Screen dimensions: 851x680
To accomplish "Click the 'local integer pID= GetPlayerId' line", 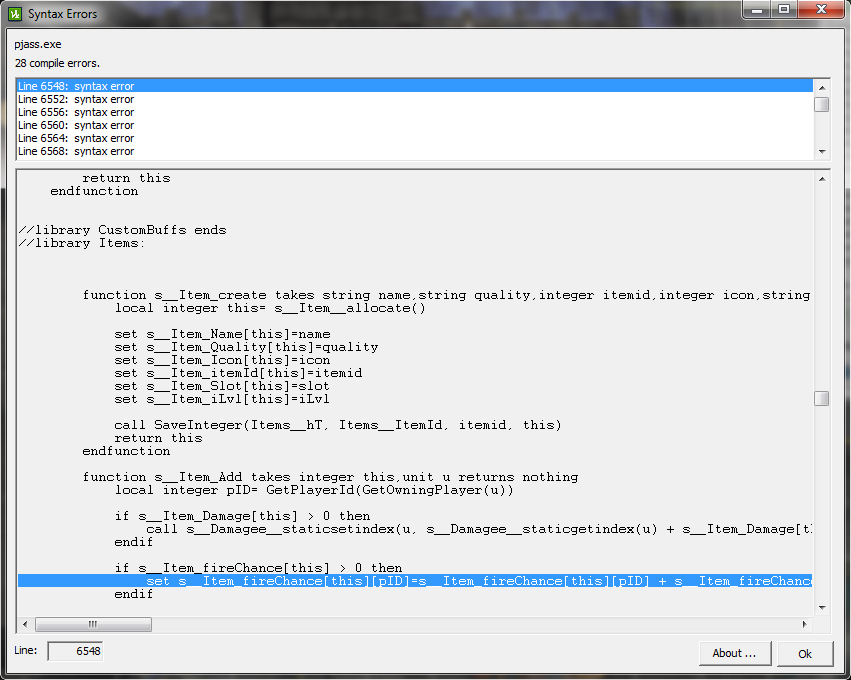I will coord(314,490).
